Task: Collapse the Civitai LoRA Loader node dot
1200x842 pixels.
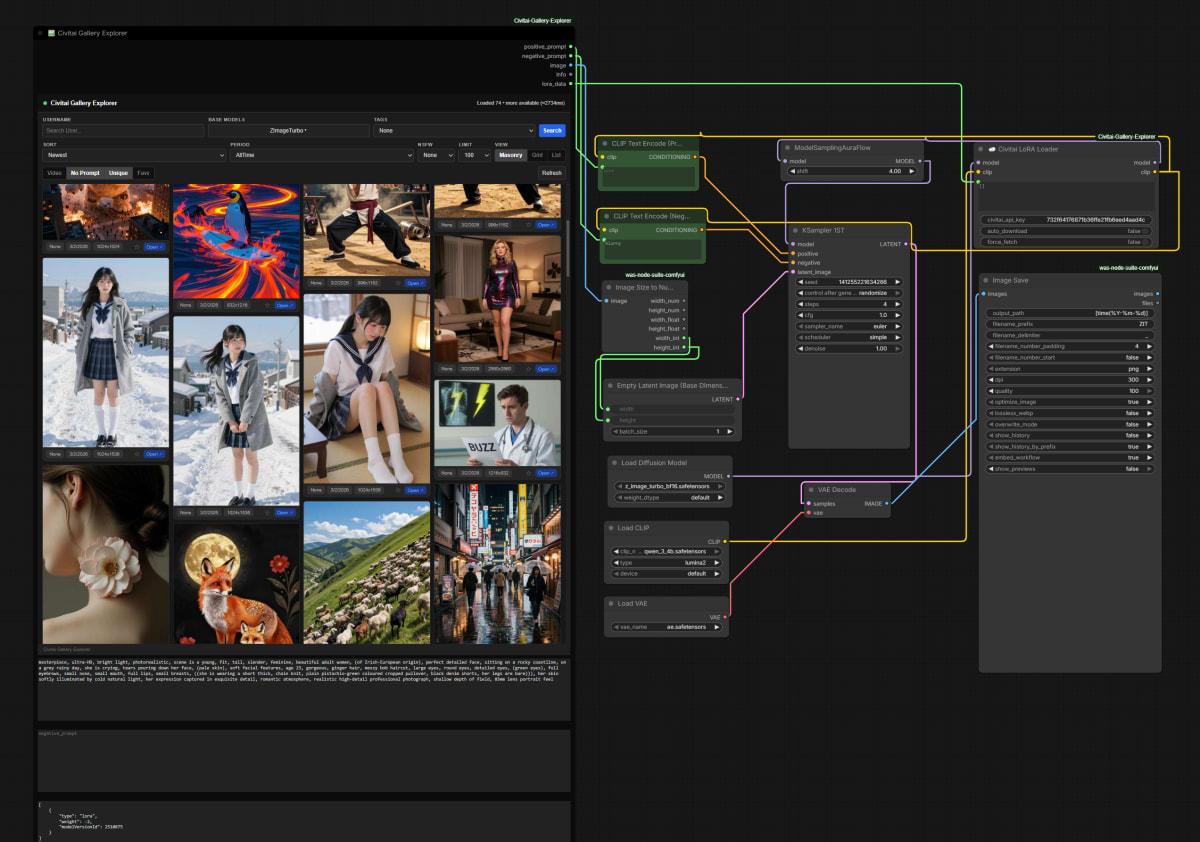Action: point(981,149)
